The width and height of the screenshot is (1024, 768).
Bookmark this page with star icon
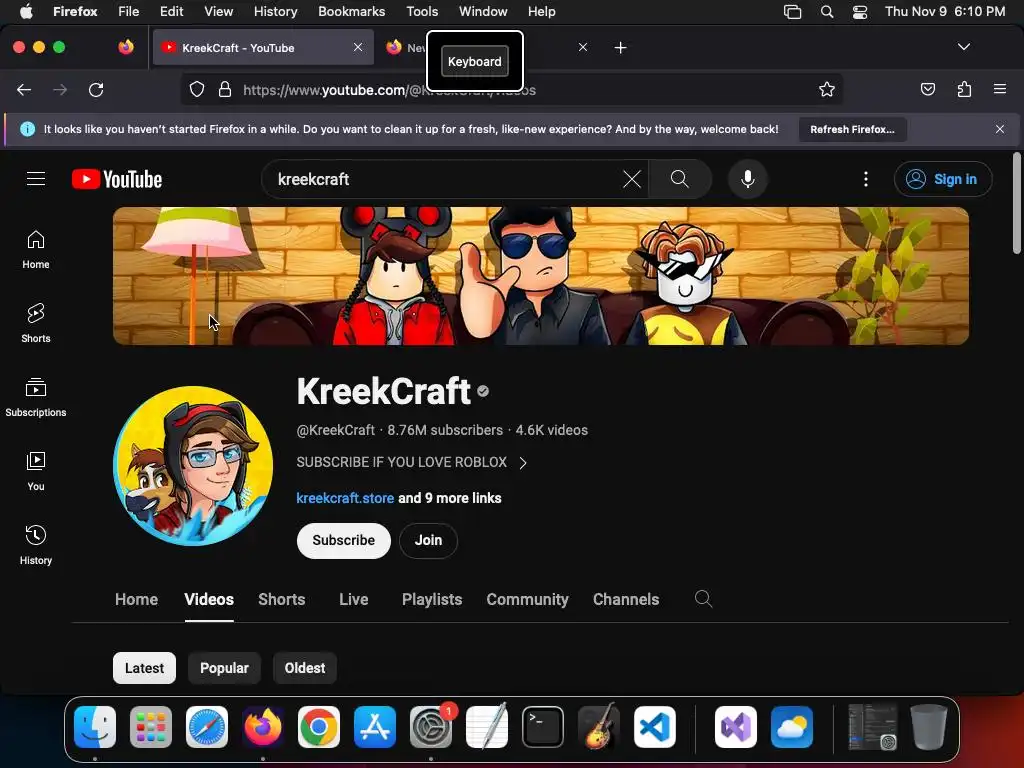tap(827, 89)
